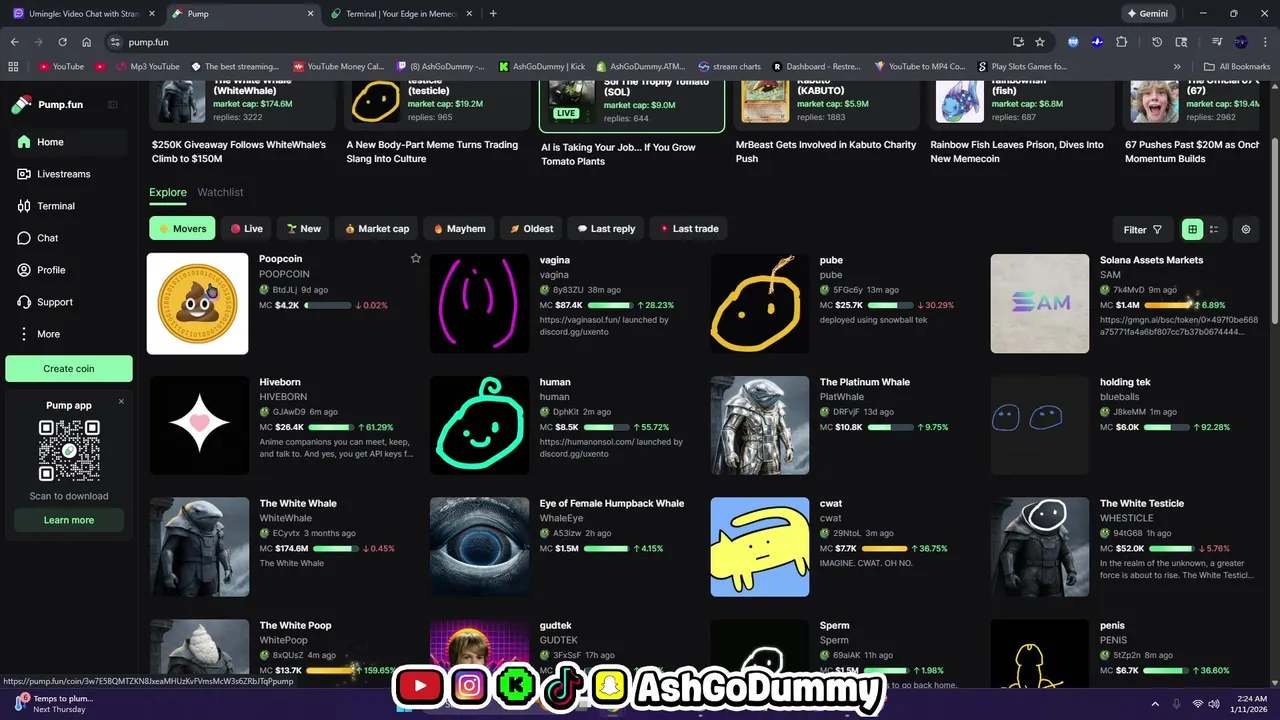Open Support in the sidebar
Viewport: 1280px width, 720px height.
[x=68, y=302]
